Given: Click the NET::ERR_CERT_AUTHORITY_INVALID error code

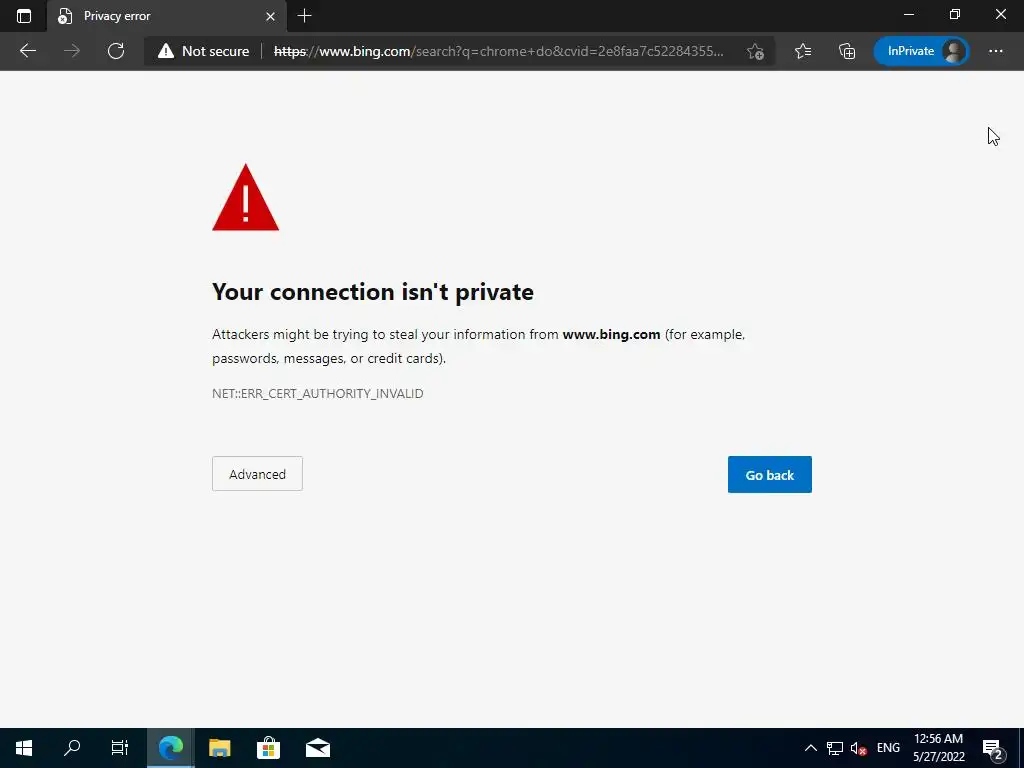Looking at the screenshot, I should click(317, 393).
